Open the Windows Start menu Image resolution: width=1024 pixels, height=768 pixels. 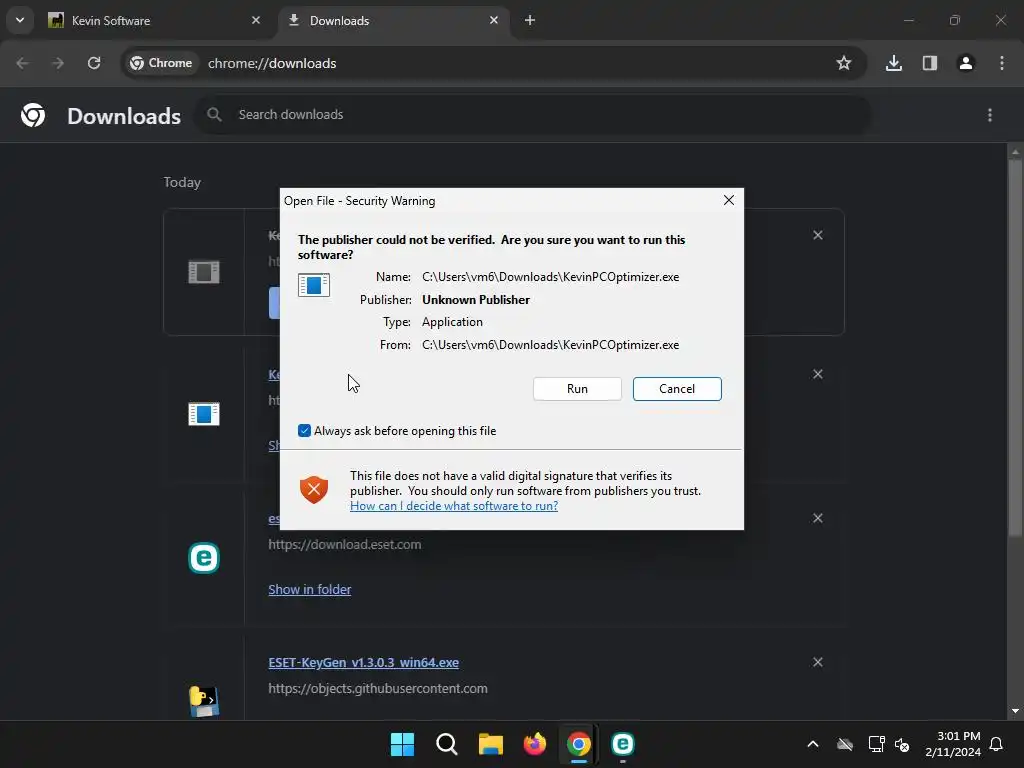(x=402, y=744)
